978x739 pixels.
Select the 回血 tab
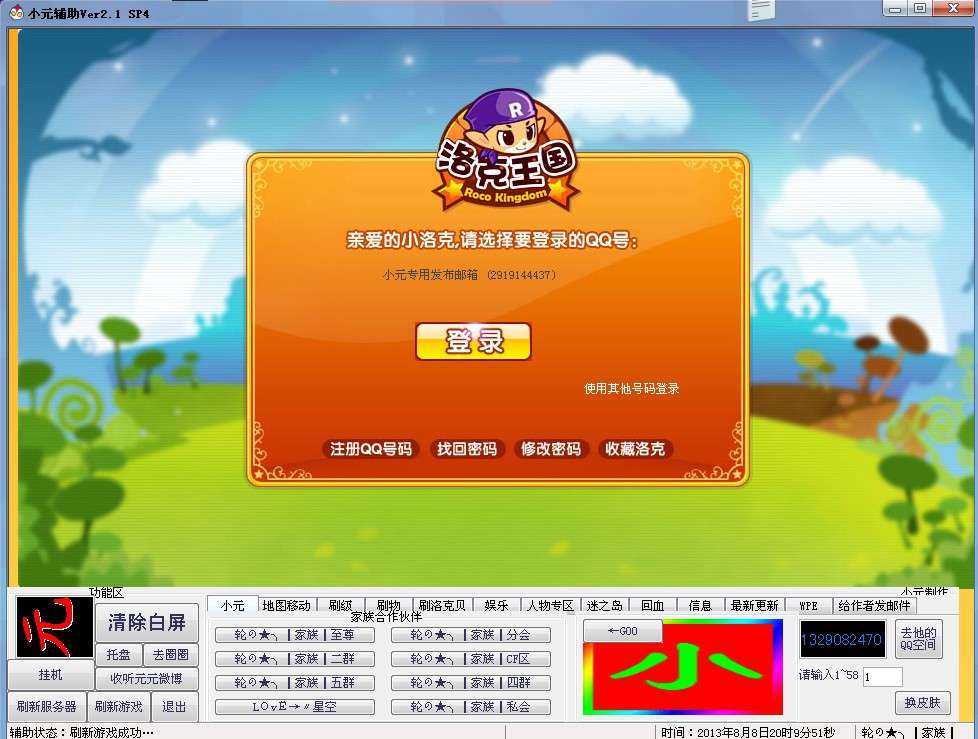[652, 605]
